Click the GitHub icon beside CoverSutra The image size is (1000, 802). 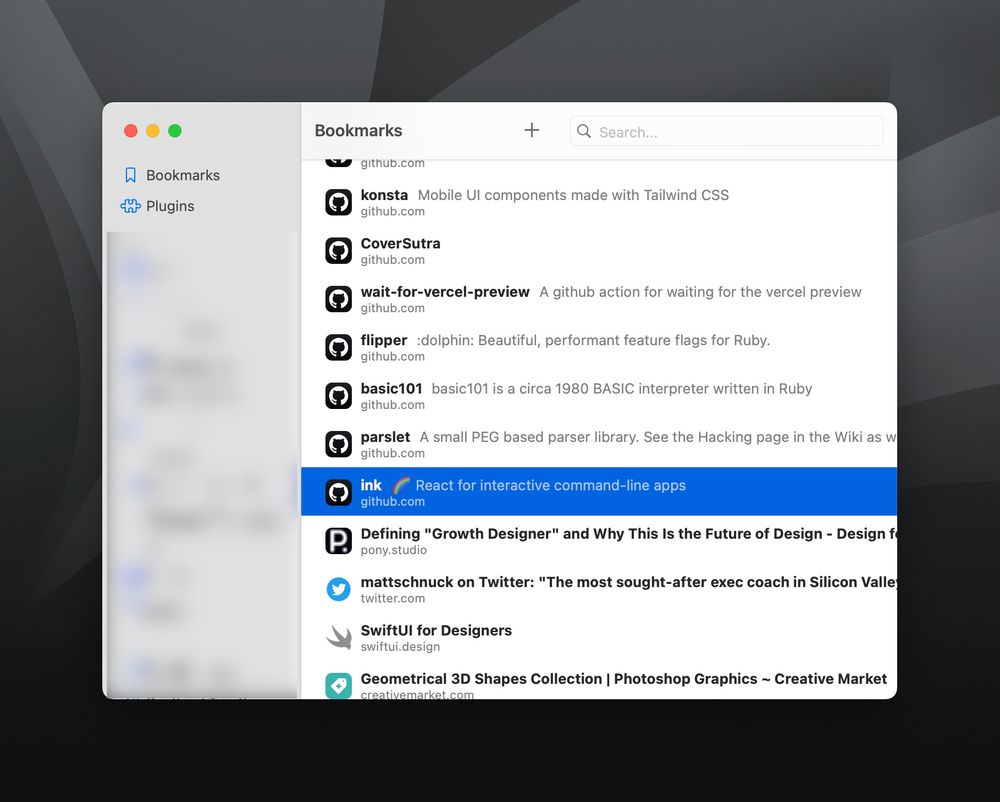pyautogui.click(x=339, y=251)
